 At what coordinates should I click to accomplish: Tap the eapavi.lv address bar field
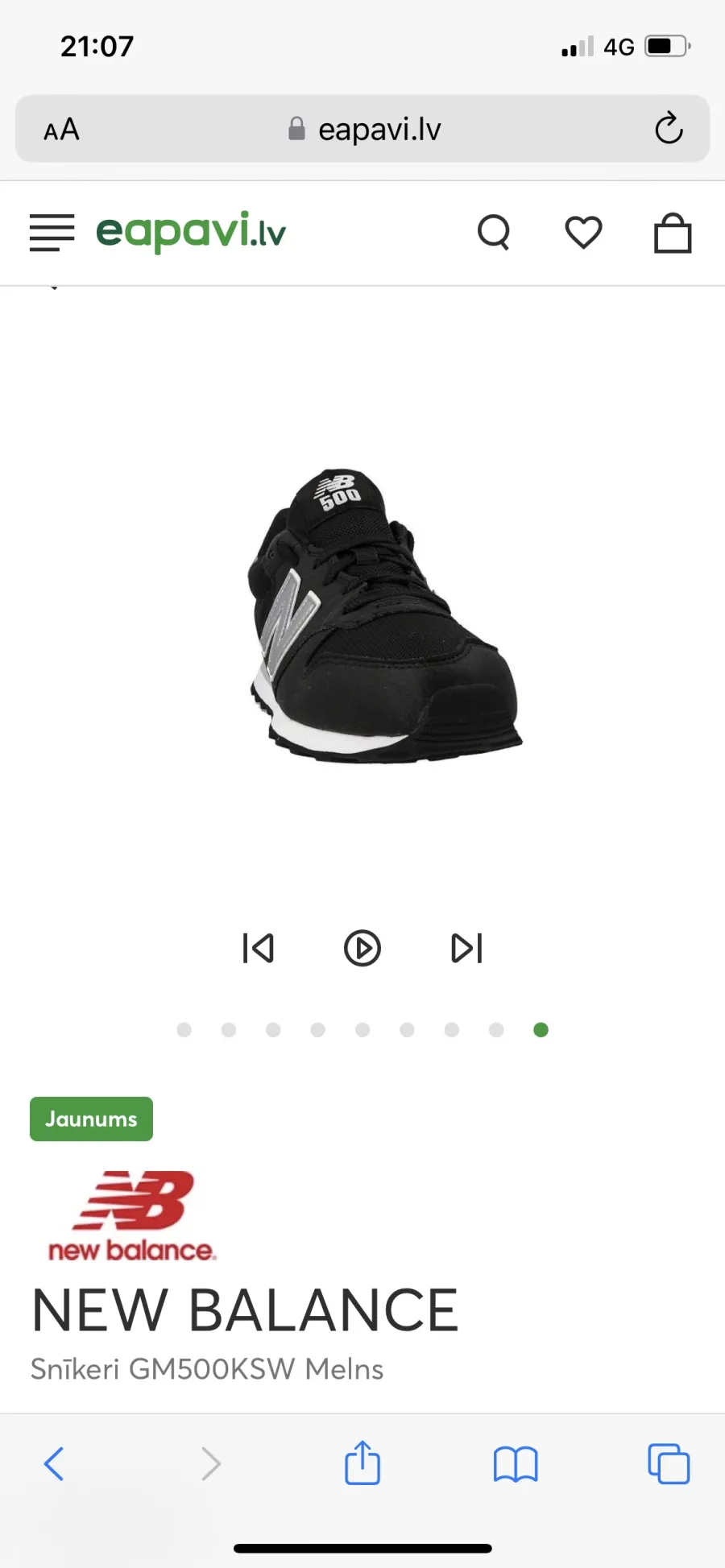coord(362,129)
